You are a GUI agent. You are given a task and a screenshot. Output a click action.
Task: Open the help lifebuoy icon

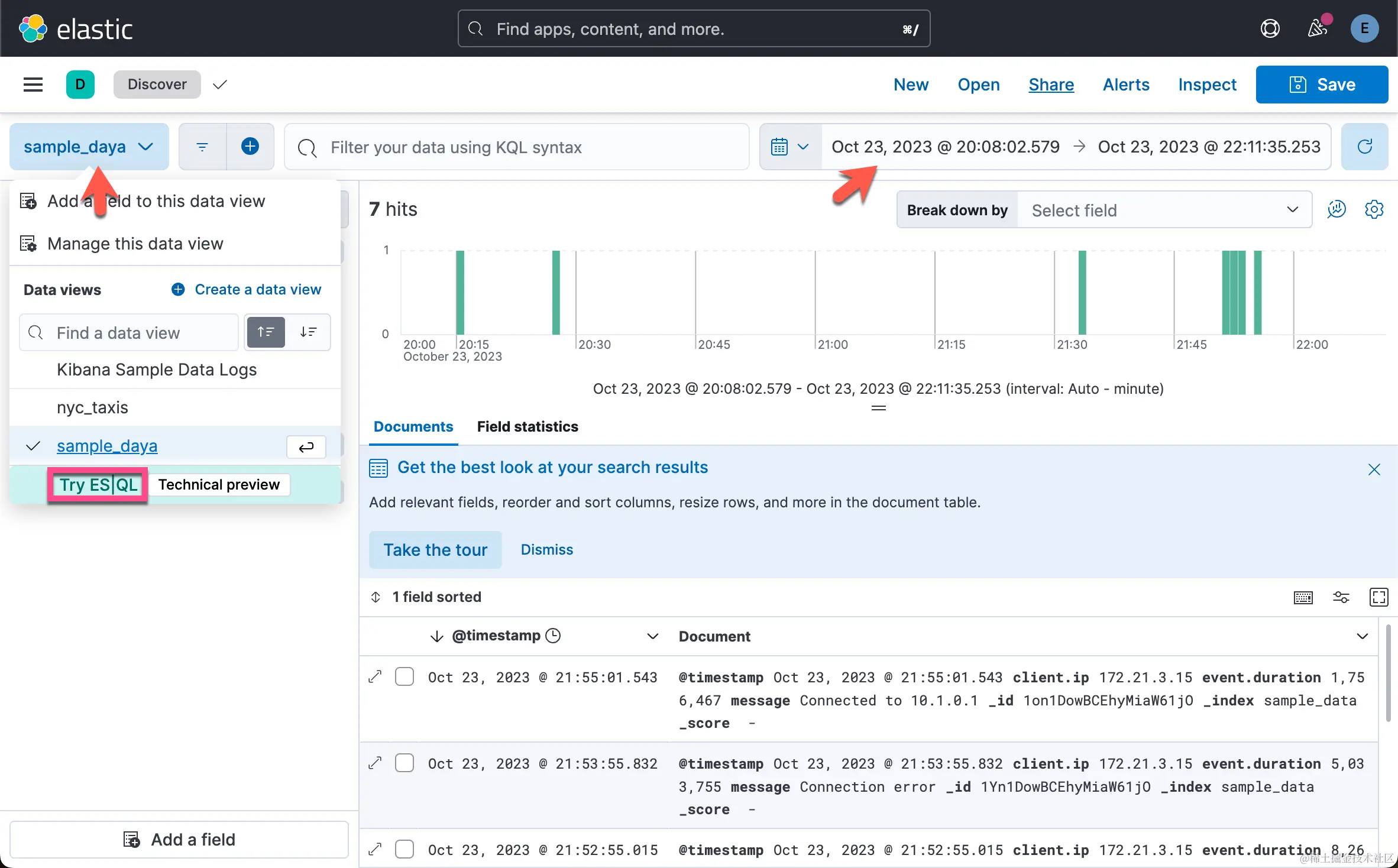[x=1270, y=28]
